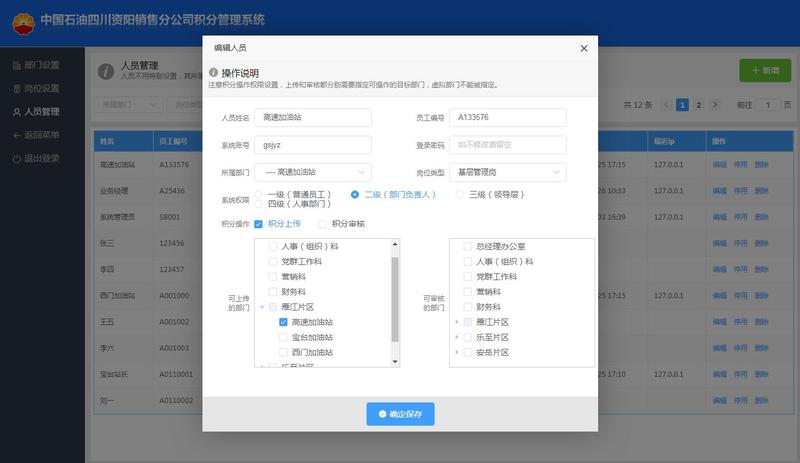800x463 pixels.
Task: Click the green 新增 button
Action: point(765,70)
